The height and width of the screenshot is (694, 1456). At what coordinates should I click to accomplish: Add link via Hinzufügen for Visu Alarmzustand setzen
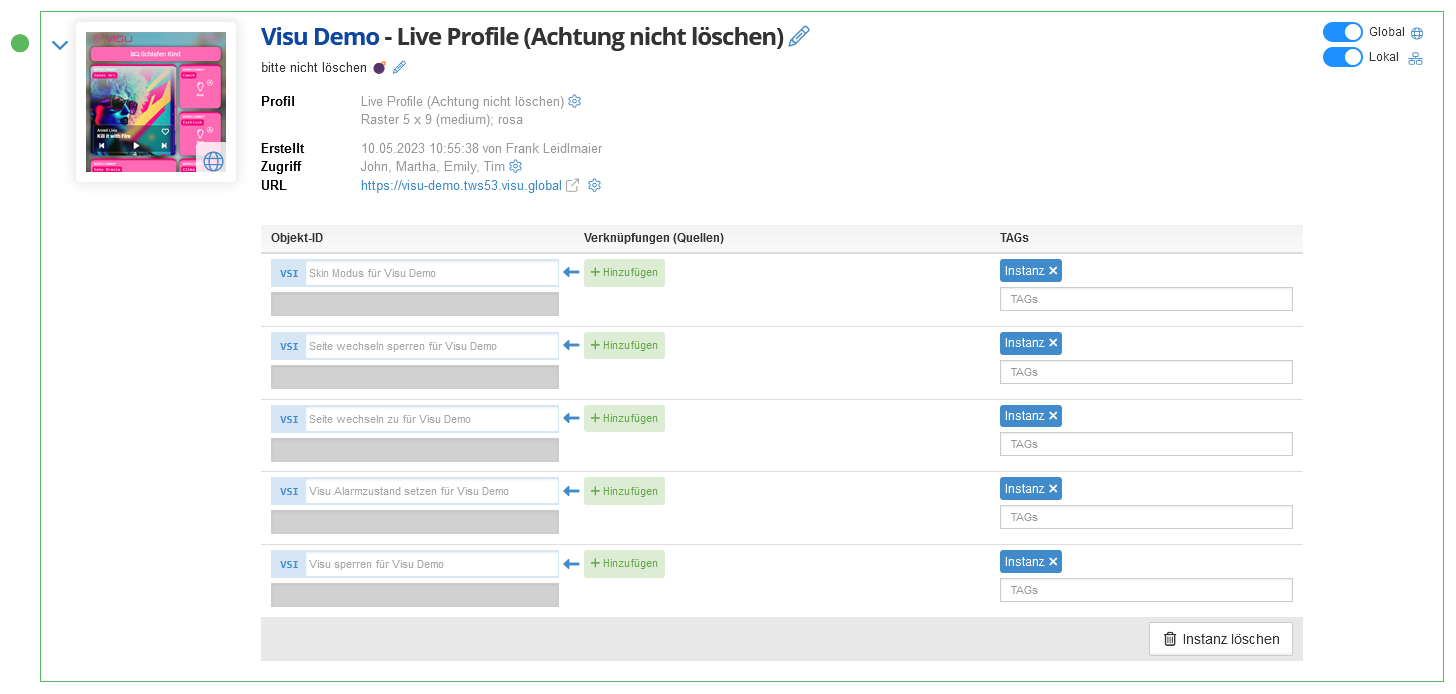tap(624, 491)
